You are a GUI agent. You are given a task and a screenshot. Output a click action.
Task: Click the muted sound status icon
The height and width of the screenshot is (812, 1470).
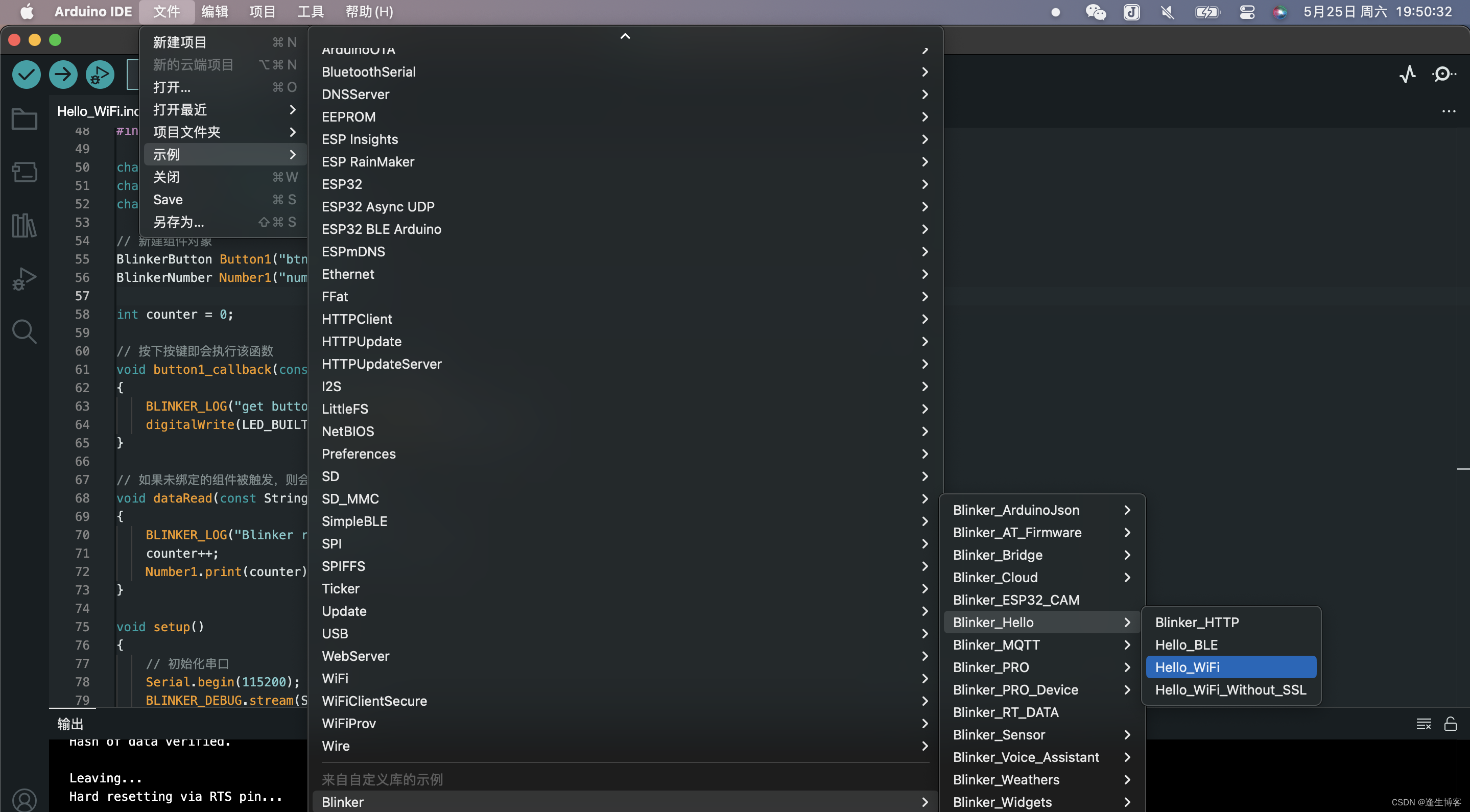(1168, 12)
